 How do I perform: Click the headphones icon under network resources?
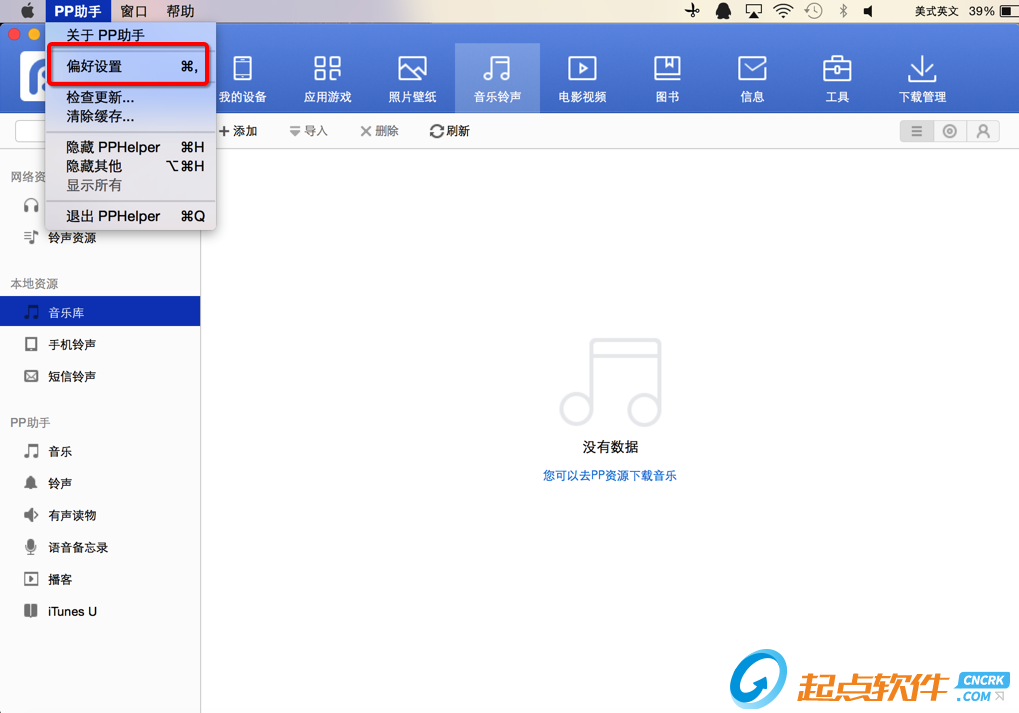pyautogui.click(x=31, y=205)
